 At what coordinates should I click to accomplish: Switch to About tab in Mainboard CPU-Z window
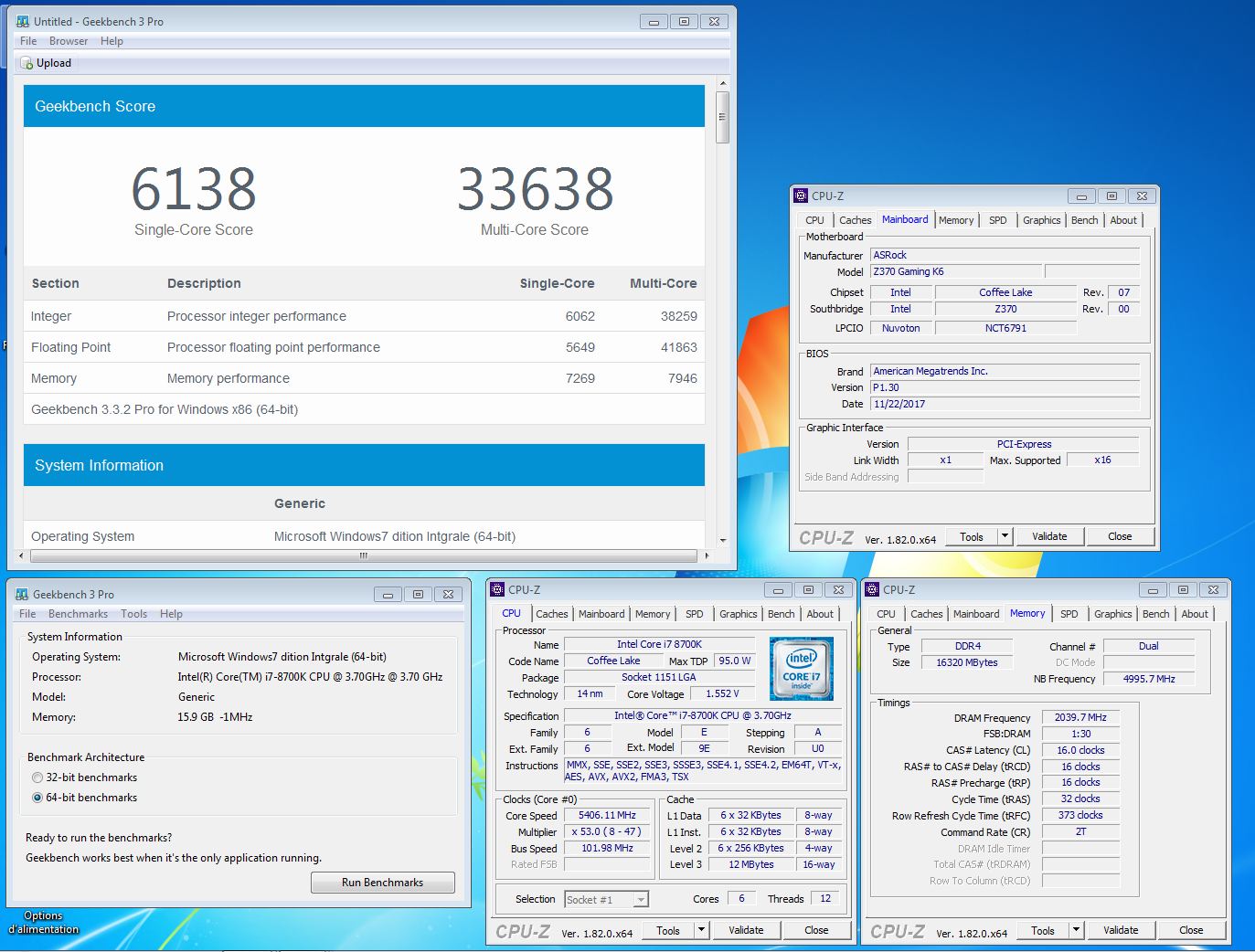(1123, 220)
